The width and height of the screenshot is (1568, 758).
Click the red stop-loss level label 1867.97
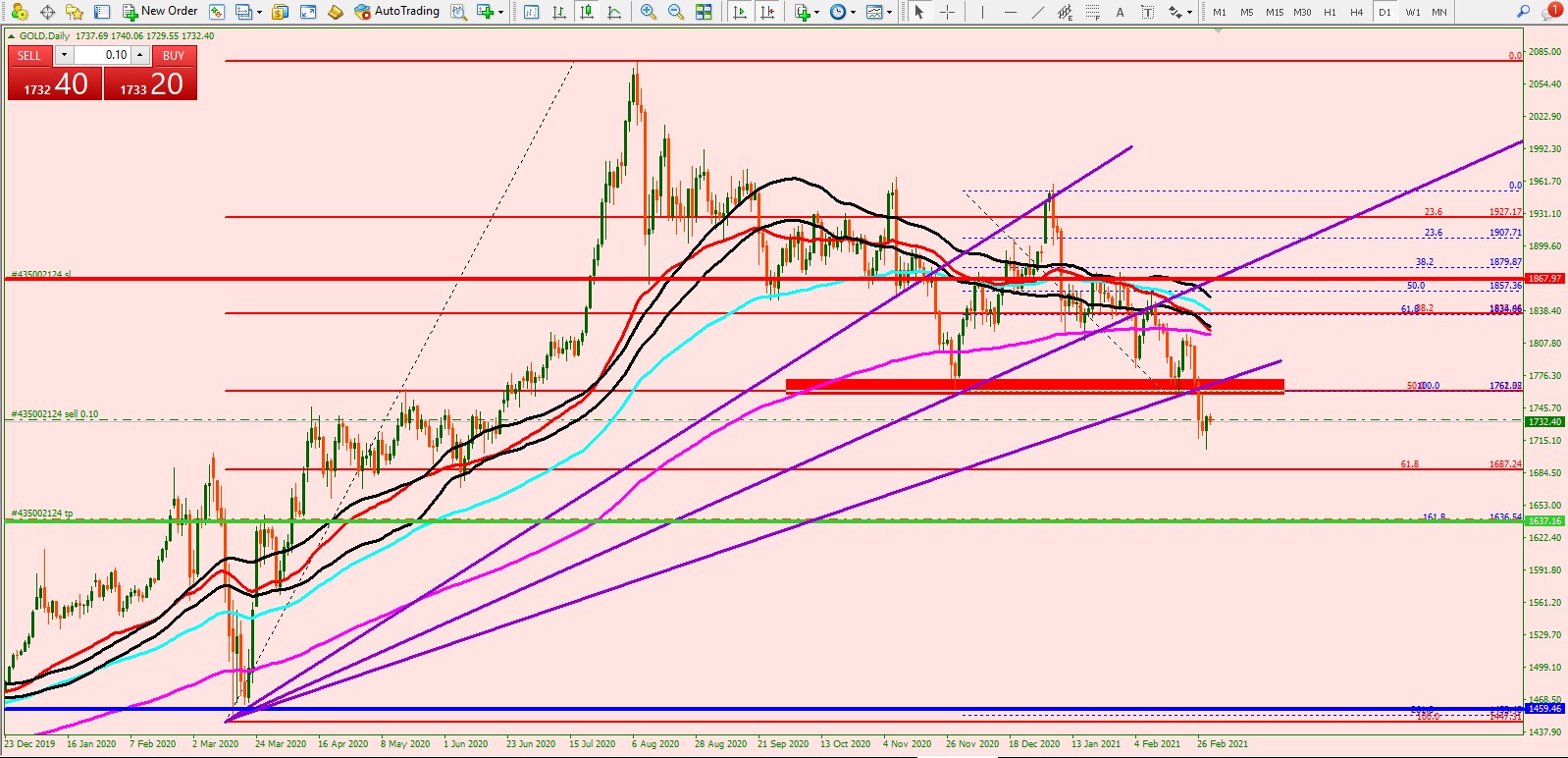(1544, 279)
